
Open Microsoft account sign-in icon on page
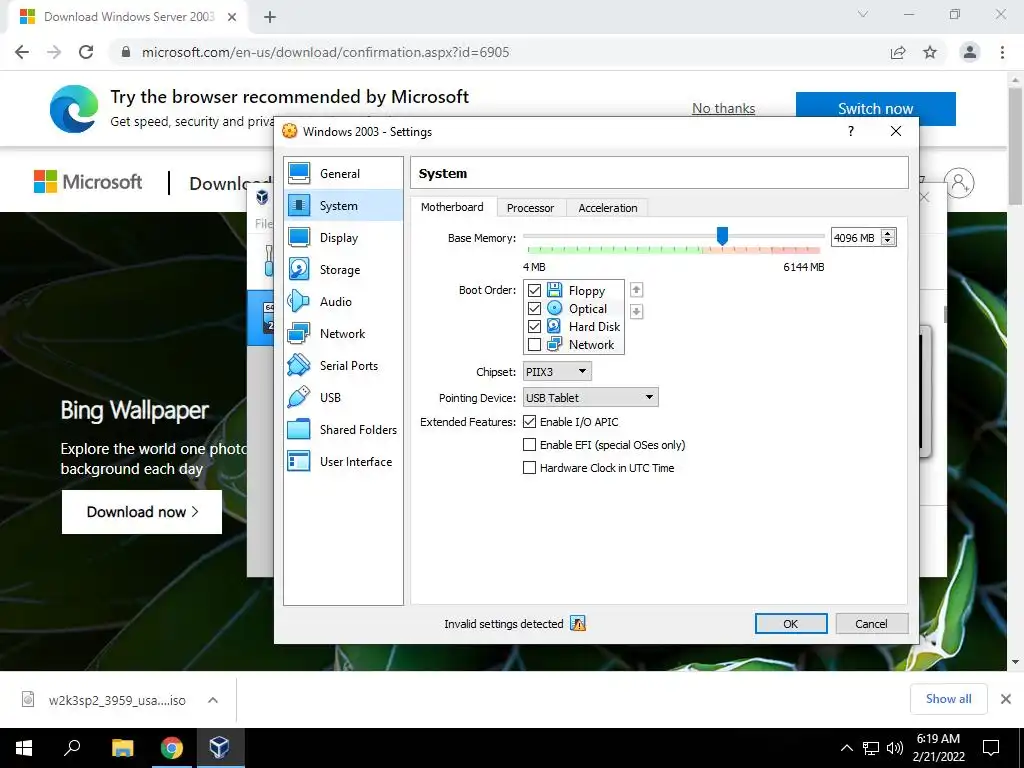959,183
